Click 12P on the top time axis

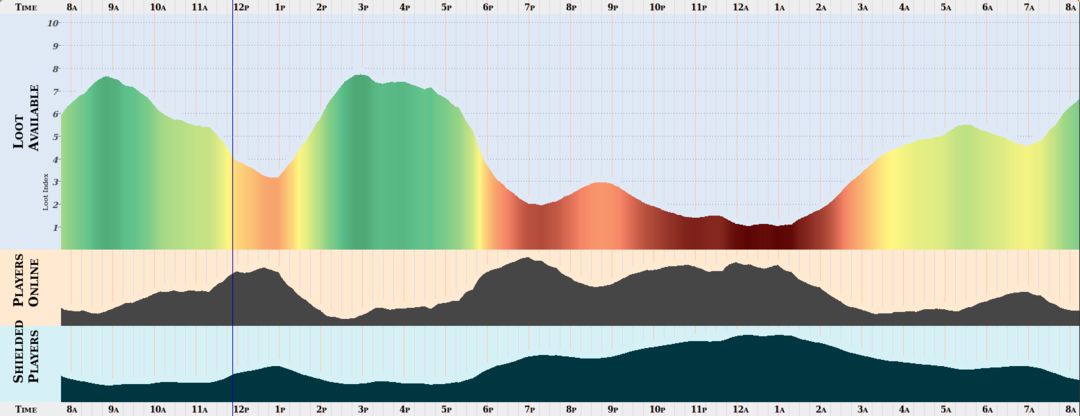point(241,7)
